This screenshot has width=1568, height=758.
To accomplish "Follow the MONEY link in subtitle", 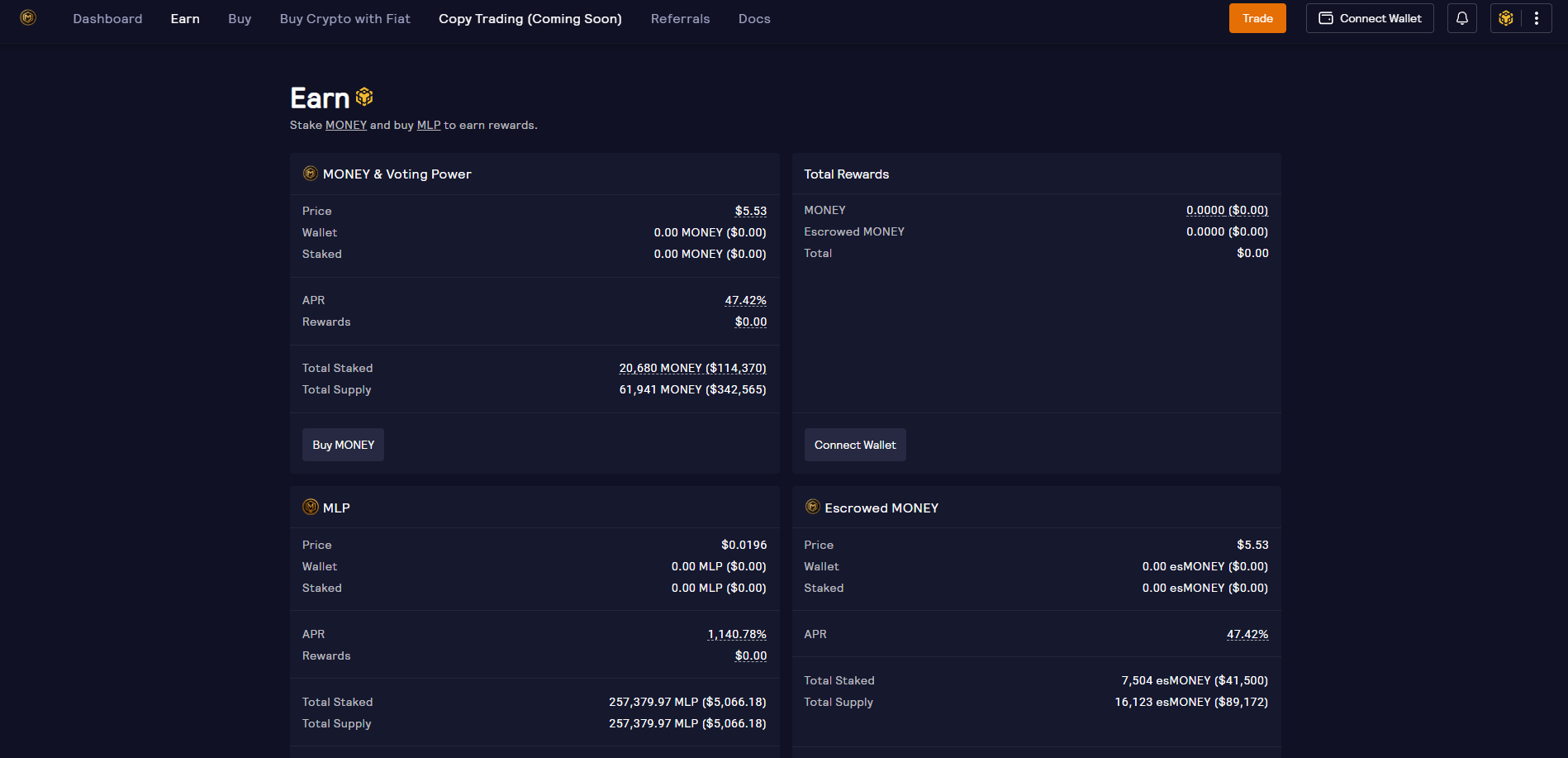I will (x=346, y=125).
